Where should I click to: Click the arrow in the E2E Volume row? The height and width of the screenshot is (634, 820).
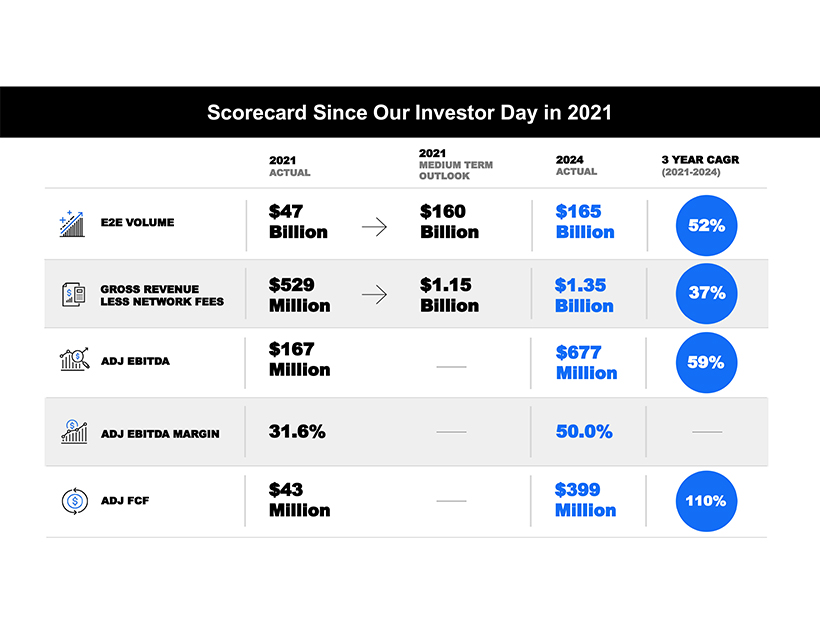point(374,227)
